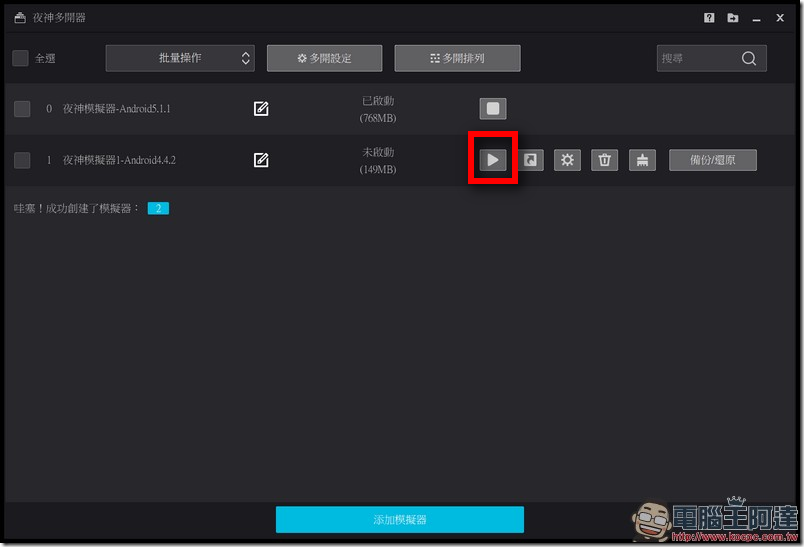Click the 多開排列 arrange button

click(457, 58)
